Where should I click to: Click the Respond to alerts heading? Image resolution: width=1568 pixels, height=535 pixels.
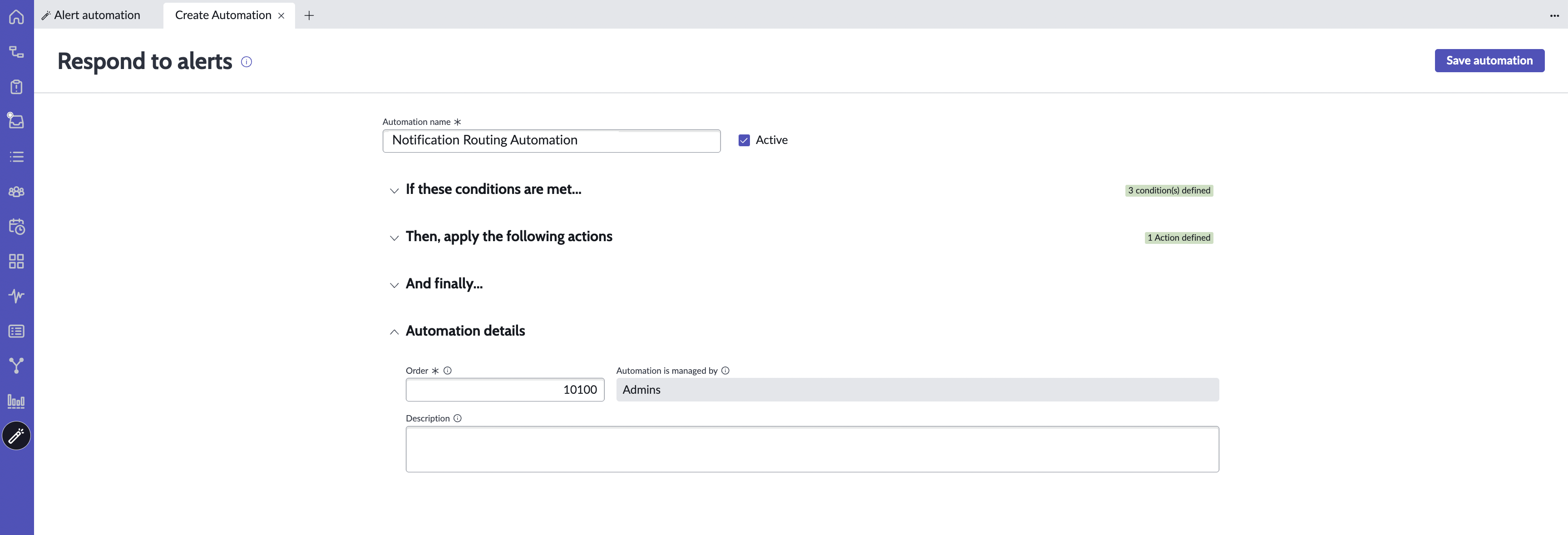(145, 61)
